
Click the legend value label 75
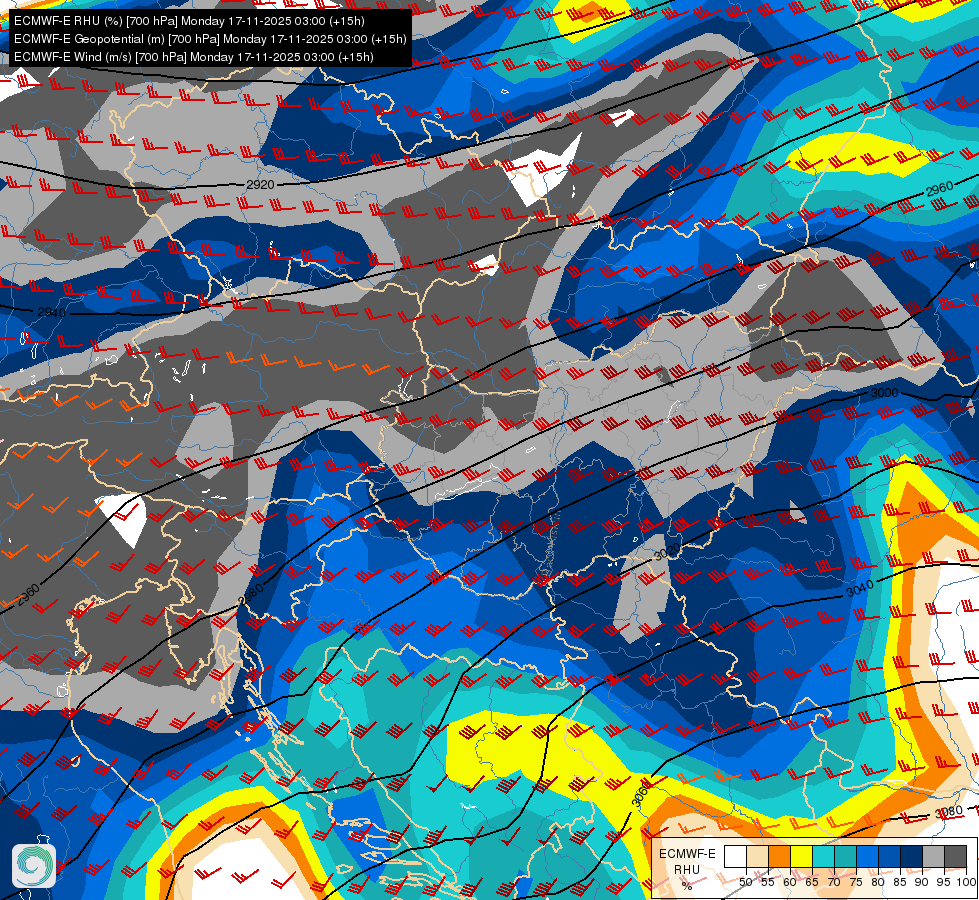click(856, 882)
